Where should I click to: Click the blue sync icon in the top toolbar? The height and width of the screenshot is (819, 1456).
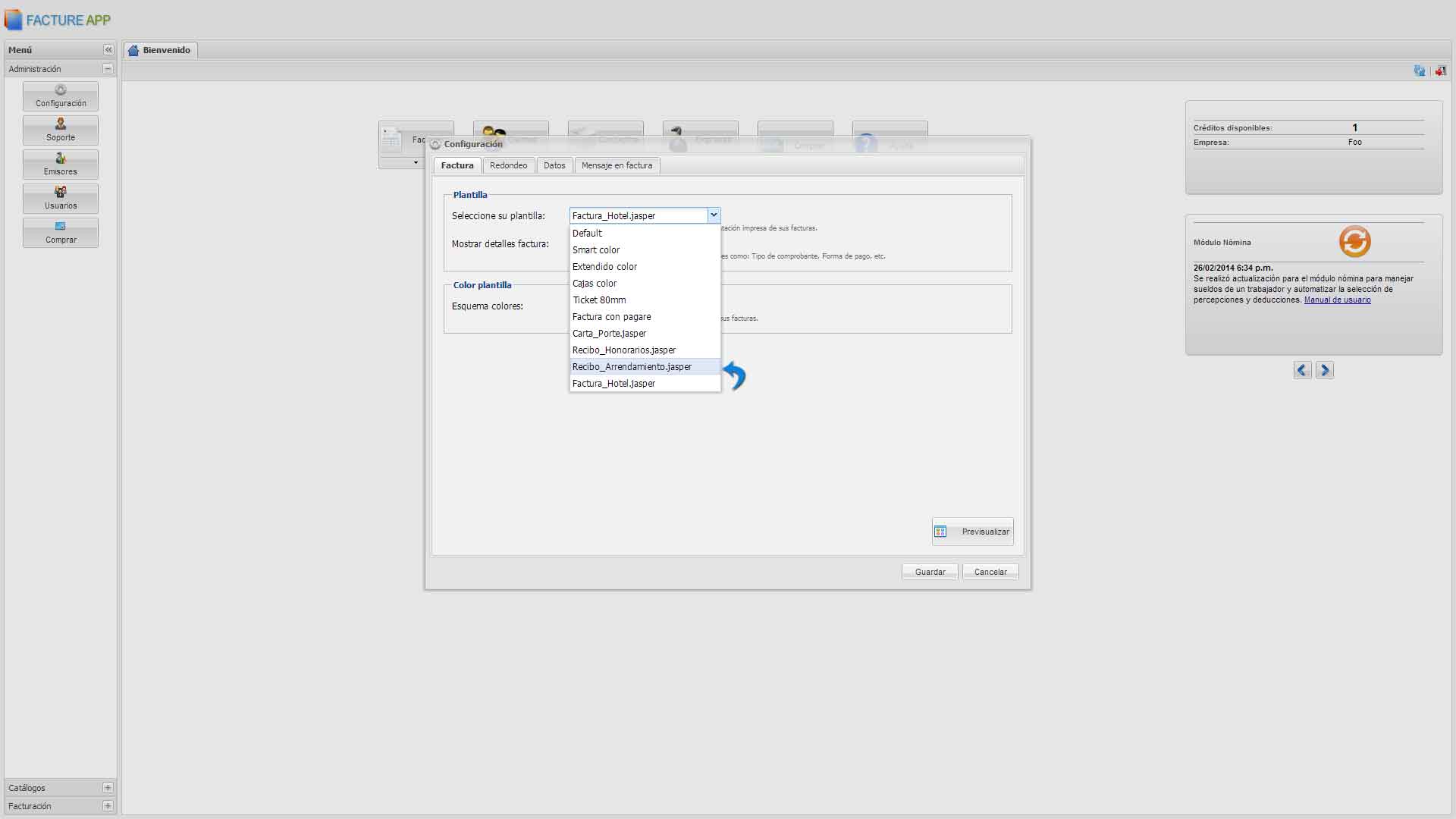1420,71
